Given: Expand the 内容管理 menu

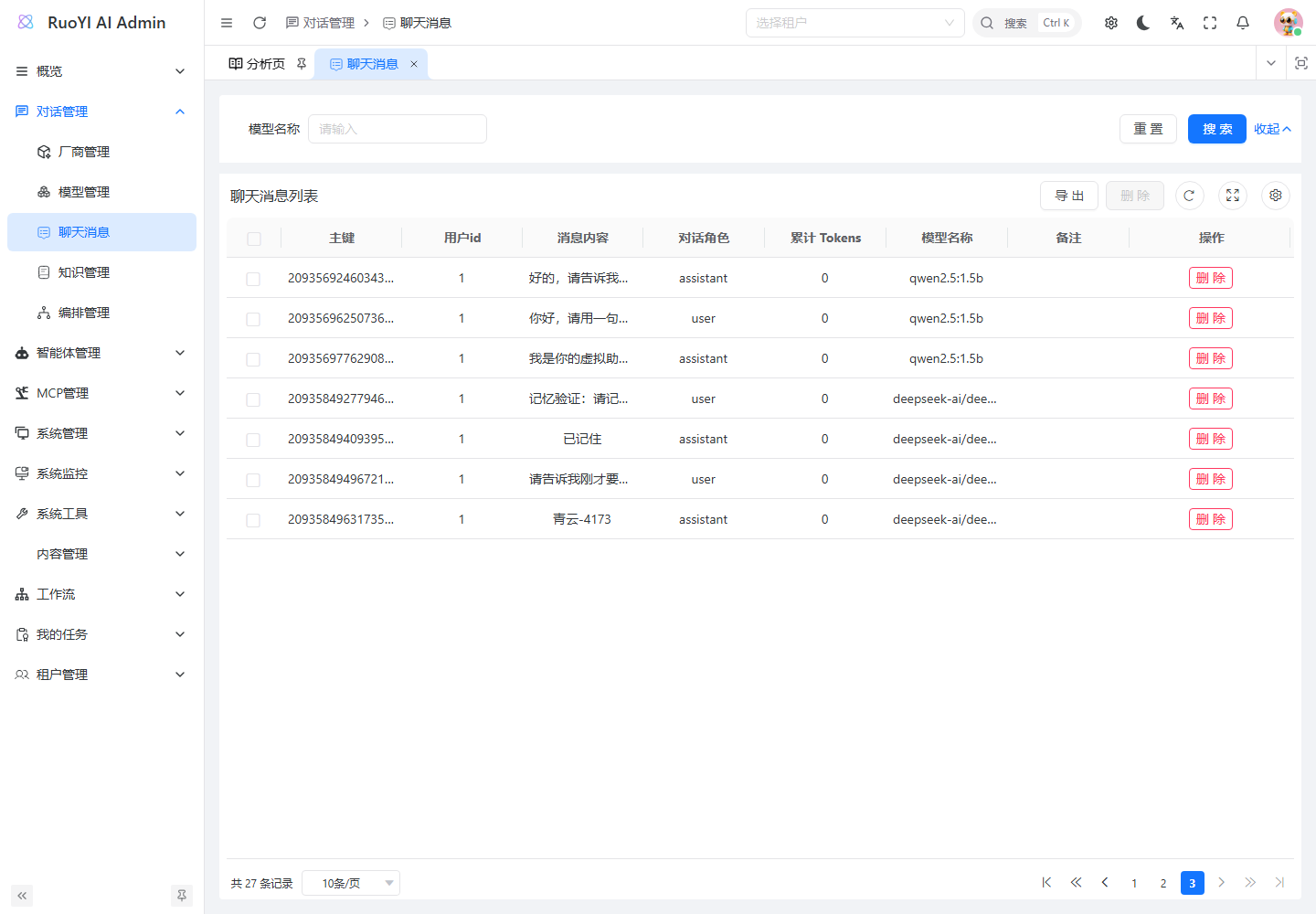Looking at the screenshot, I should pos(101,554).
